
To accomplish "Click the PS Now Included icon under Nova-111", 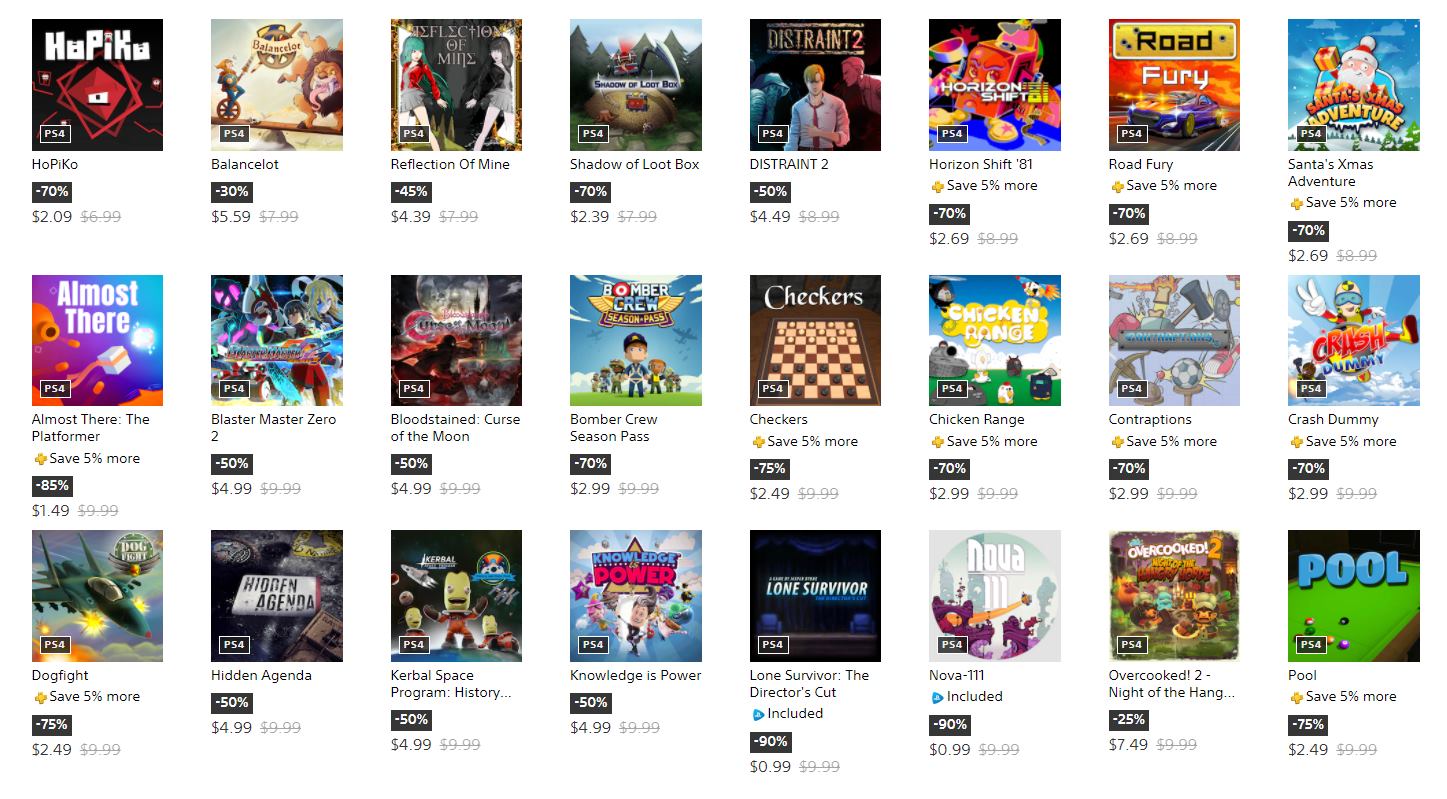I will coord(937,697).
